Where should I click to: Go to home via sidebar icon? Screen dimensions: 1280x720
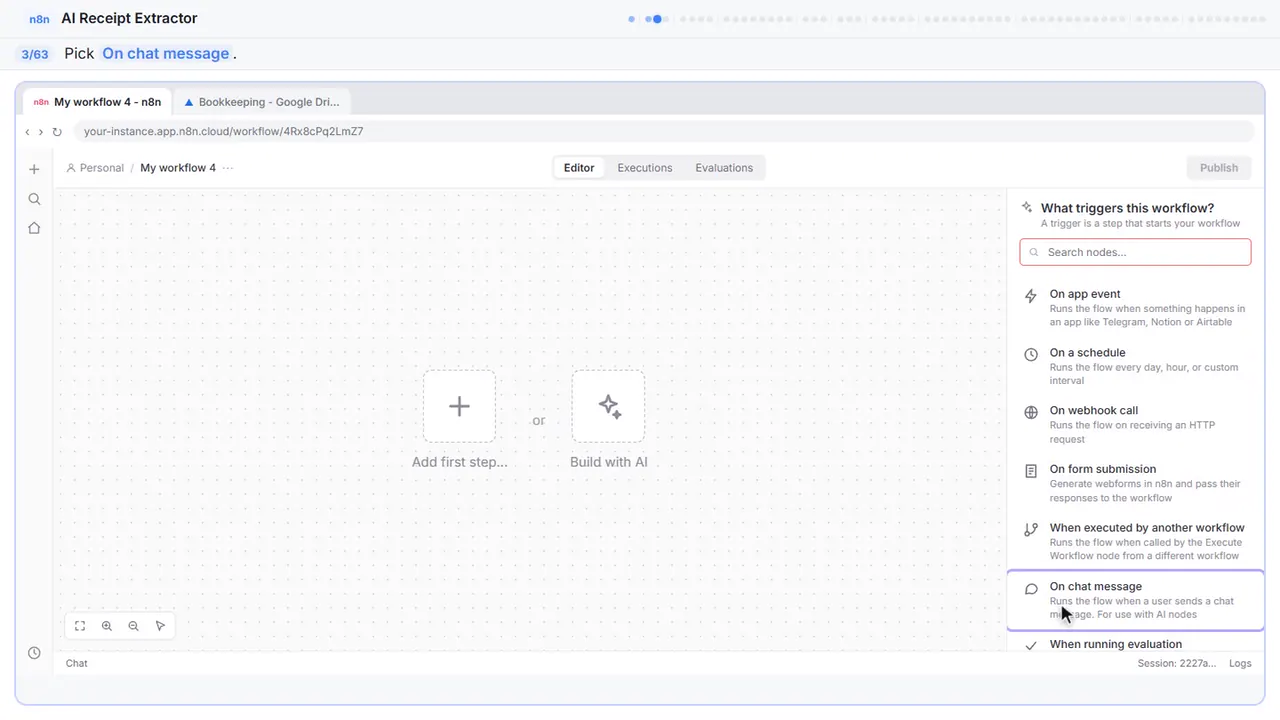[34, 228]
